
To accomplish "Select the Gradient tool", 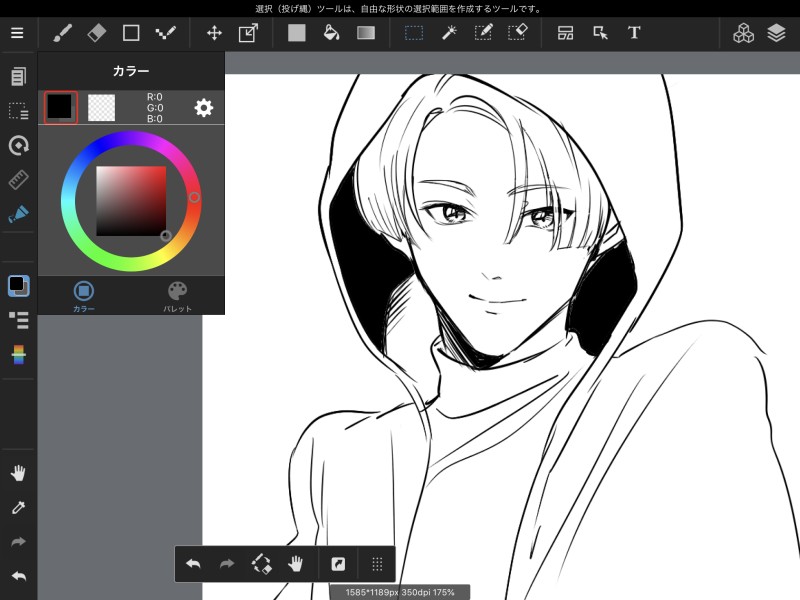I will tap(366, 33).
